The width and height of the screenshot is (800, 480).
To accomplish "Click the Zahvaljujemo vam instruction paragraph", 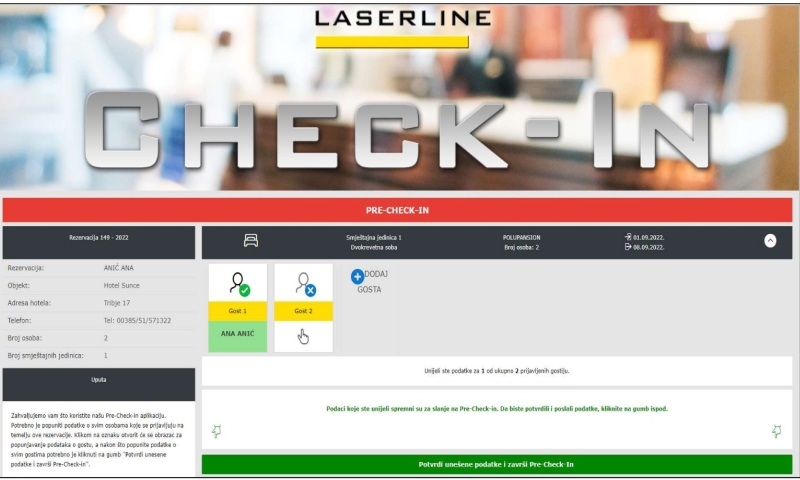I will tap(97, 440).
